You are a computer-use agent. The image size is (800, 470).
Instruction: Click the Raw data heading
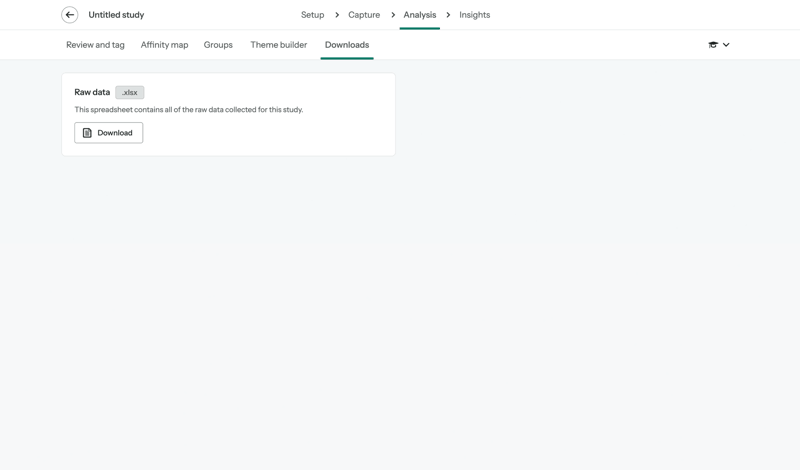[92, 92]
